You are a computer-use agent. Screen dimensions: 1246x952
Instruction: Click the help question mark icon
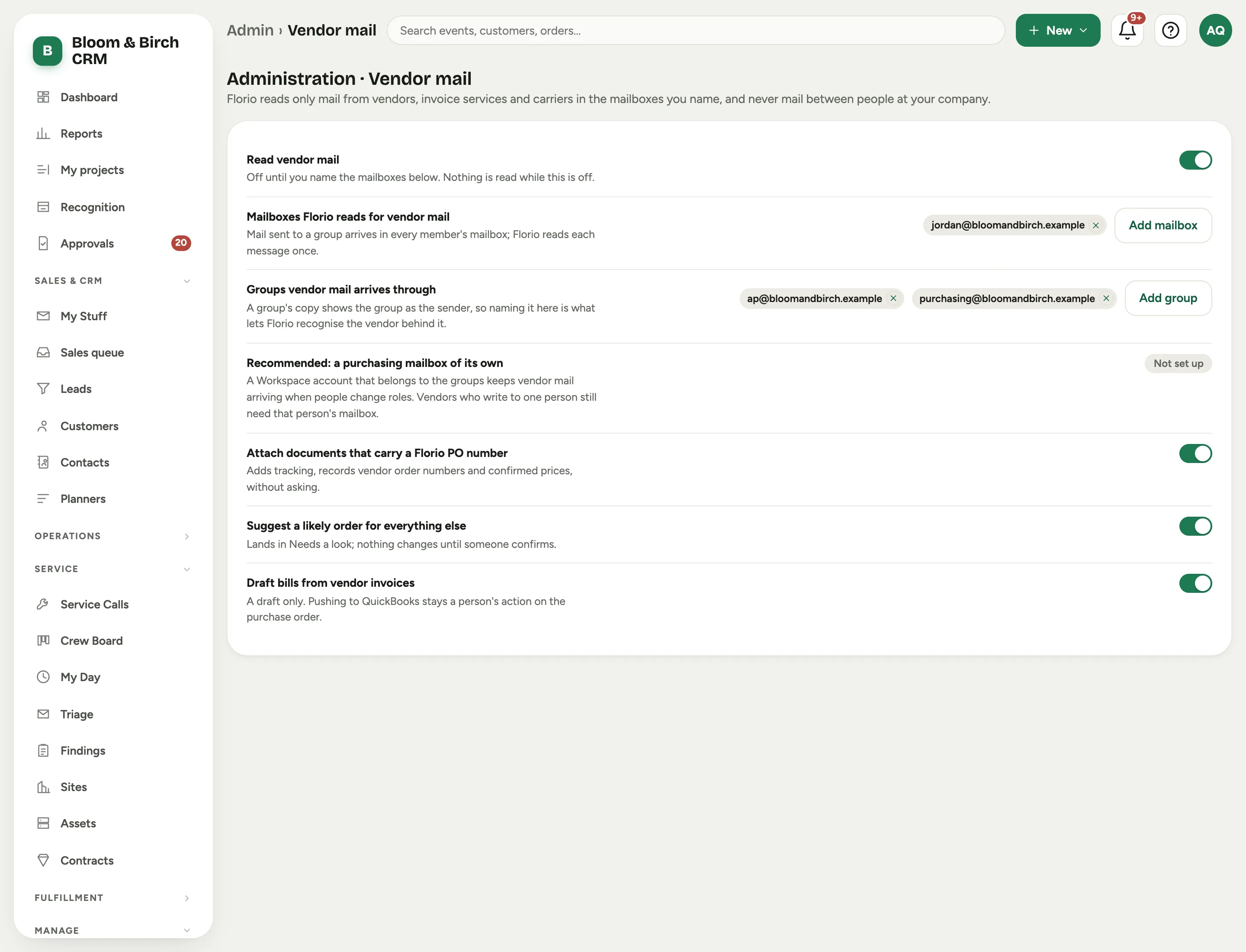pos(1170,31)
